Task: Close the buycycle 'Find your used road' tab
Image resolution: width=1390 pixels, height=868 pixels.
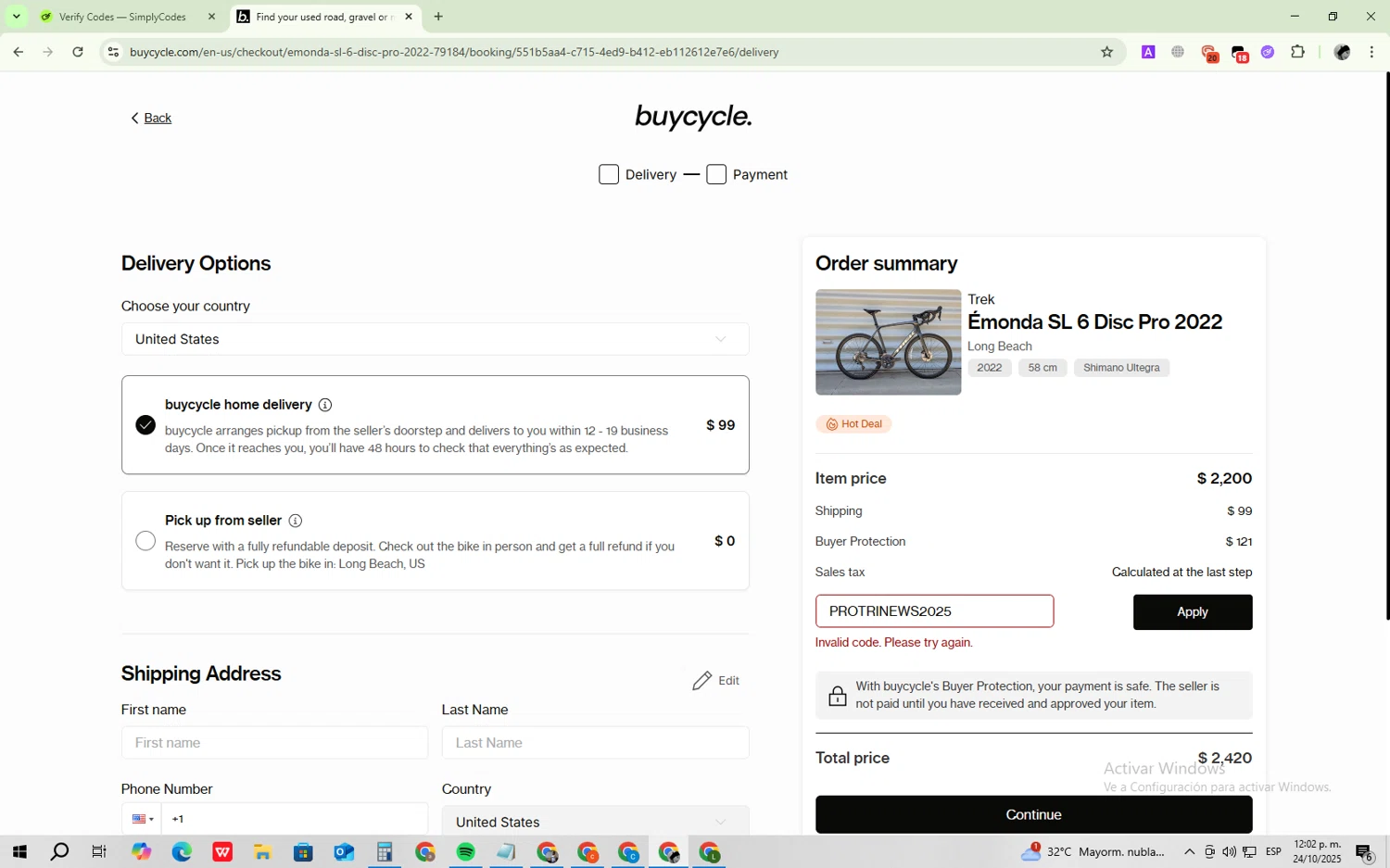Action: (409, 17)
